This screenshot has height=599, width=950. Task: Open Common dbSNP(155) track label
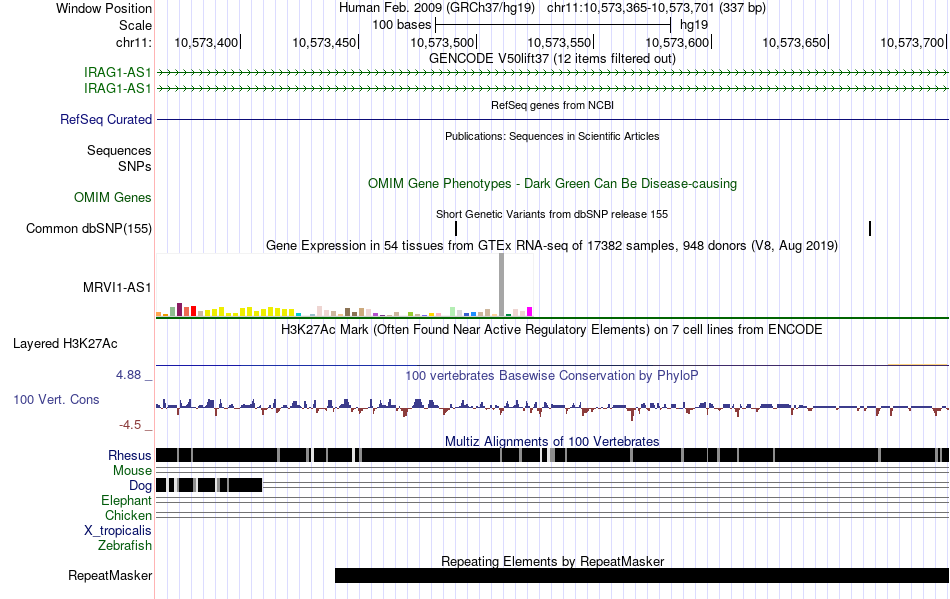coord(89,228)
